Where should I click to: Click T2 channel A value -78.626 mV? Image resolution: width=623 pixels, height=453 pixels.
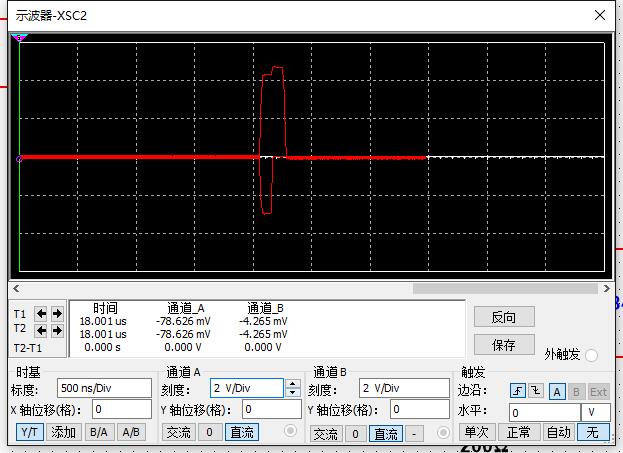click(x=183, y=334)
